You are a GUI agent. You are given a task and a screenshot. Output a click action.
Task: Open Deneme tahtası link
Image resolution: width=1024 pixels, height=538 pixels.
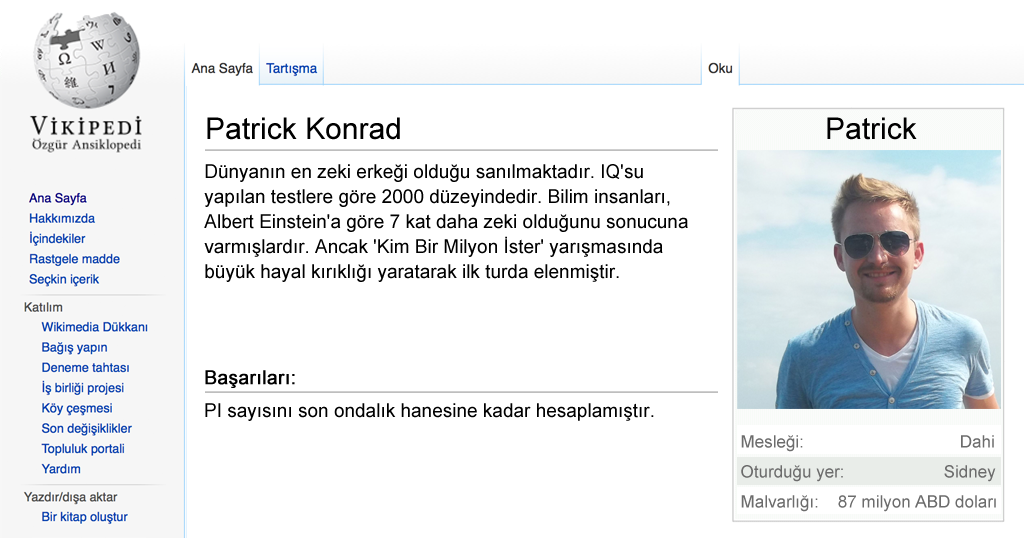pyautogui.click(x=86, y=367)
